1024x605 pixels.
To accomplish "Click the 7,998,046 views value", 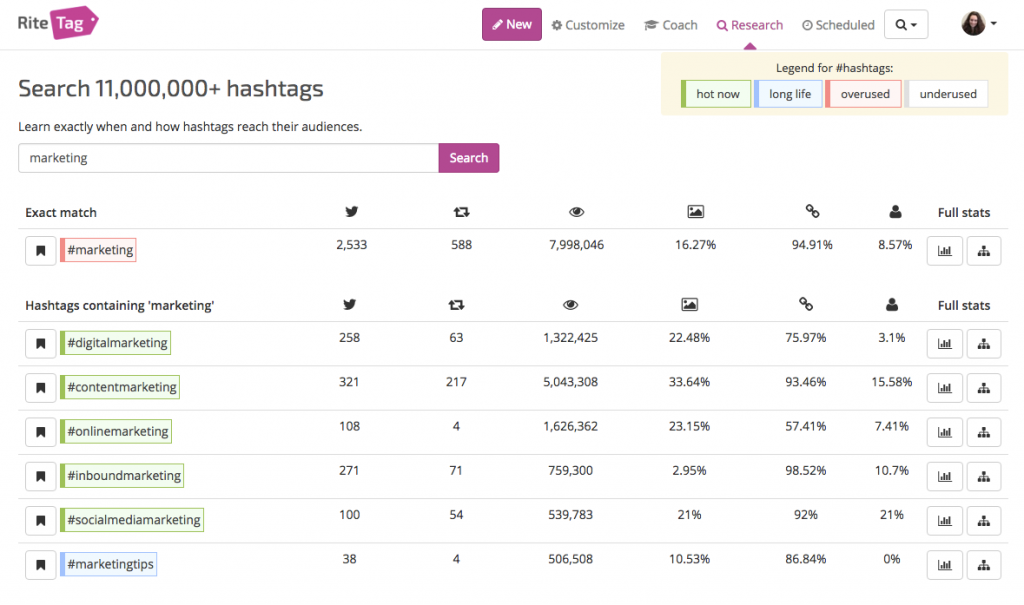I will 576,245.
